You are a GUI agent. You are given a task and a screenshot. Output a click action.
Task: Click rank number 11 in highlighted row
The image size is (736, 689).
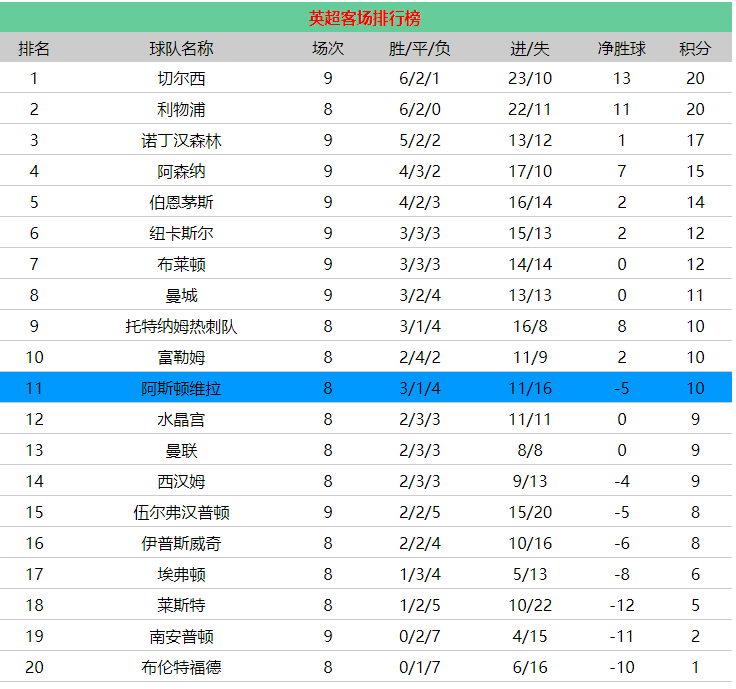[x=34, y=388]
